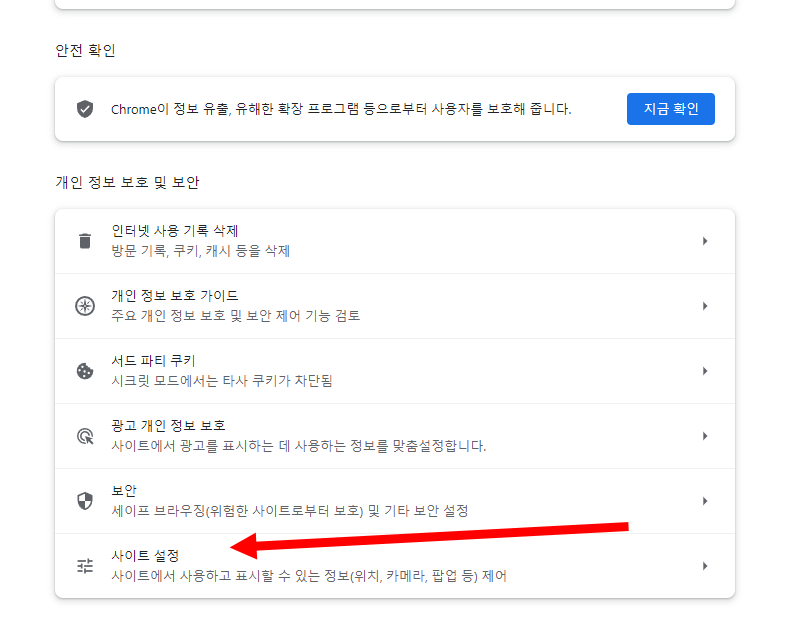Expand the 보안 row arrow
Viewport: 787px width, 640px height.
tap(705, 501)
